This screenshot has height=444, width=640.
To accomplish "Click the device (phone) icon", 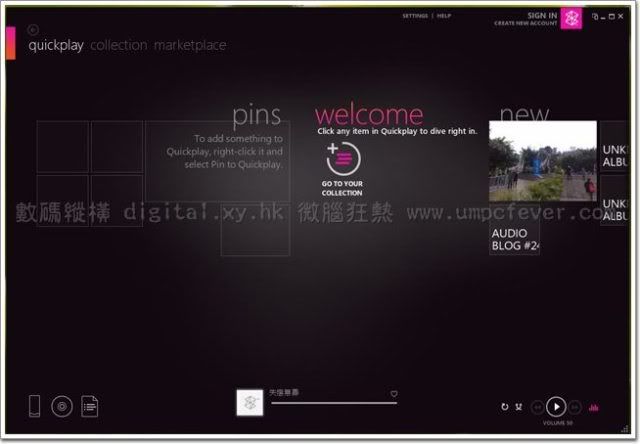I will click(x=34, y=406).
